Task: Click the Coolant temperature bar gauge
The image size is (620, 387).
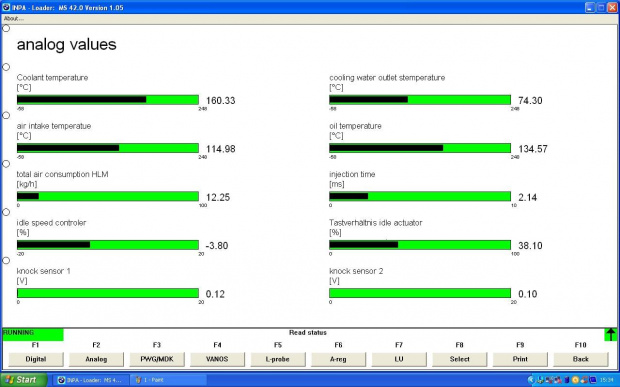Action: [108, 100]
